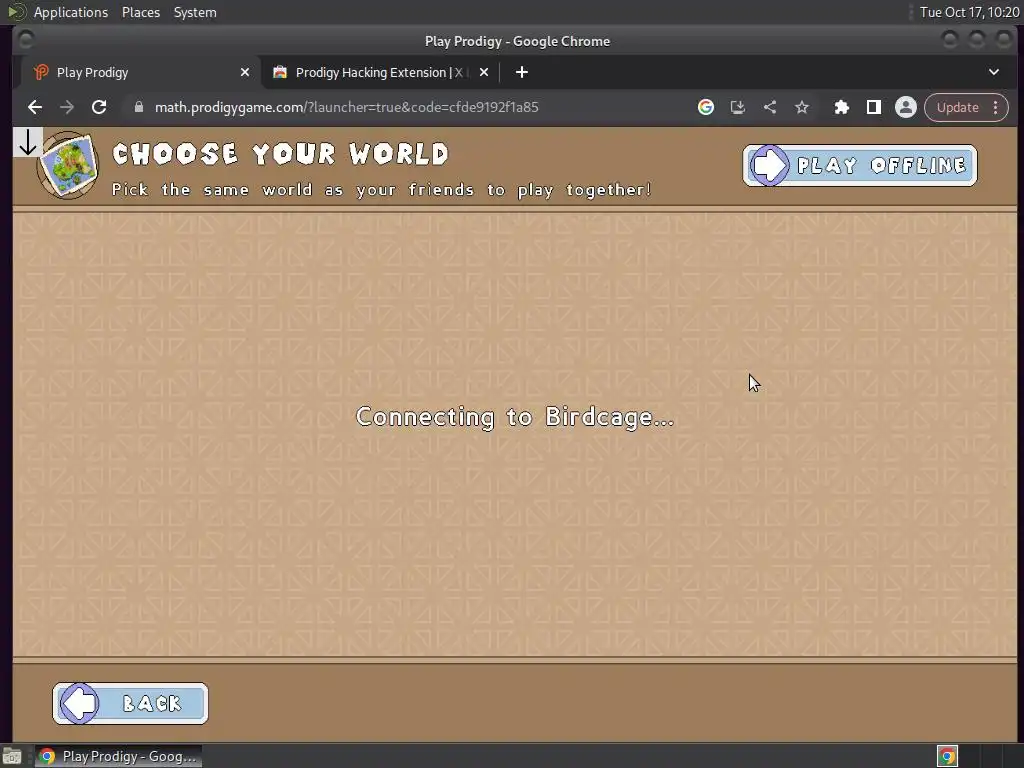Bookmark this tab with the star icon
The image size is (1024, 768).
(802, 107)
